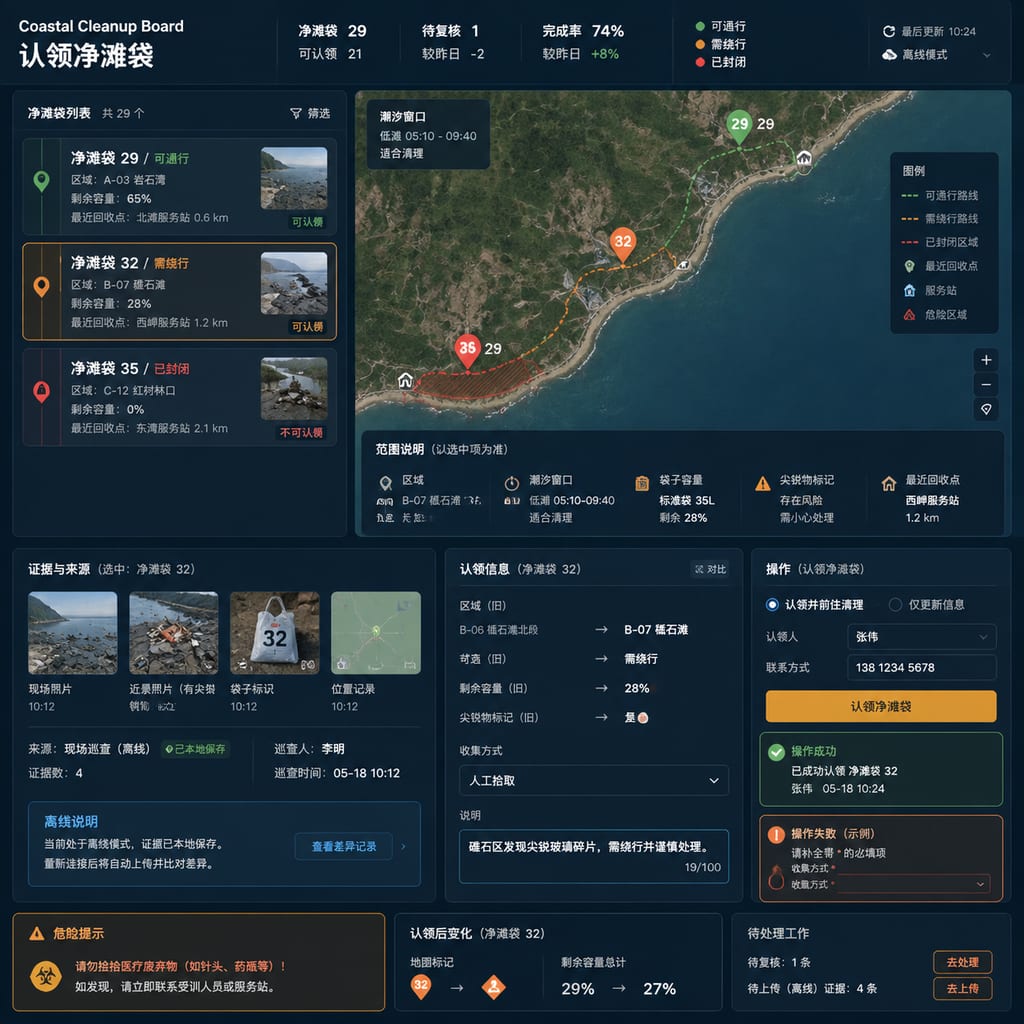The height and width of the screenshot is (1024, 1024).
Task: Expand the offline mode dropdown chevron
Action: [987, 56]
